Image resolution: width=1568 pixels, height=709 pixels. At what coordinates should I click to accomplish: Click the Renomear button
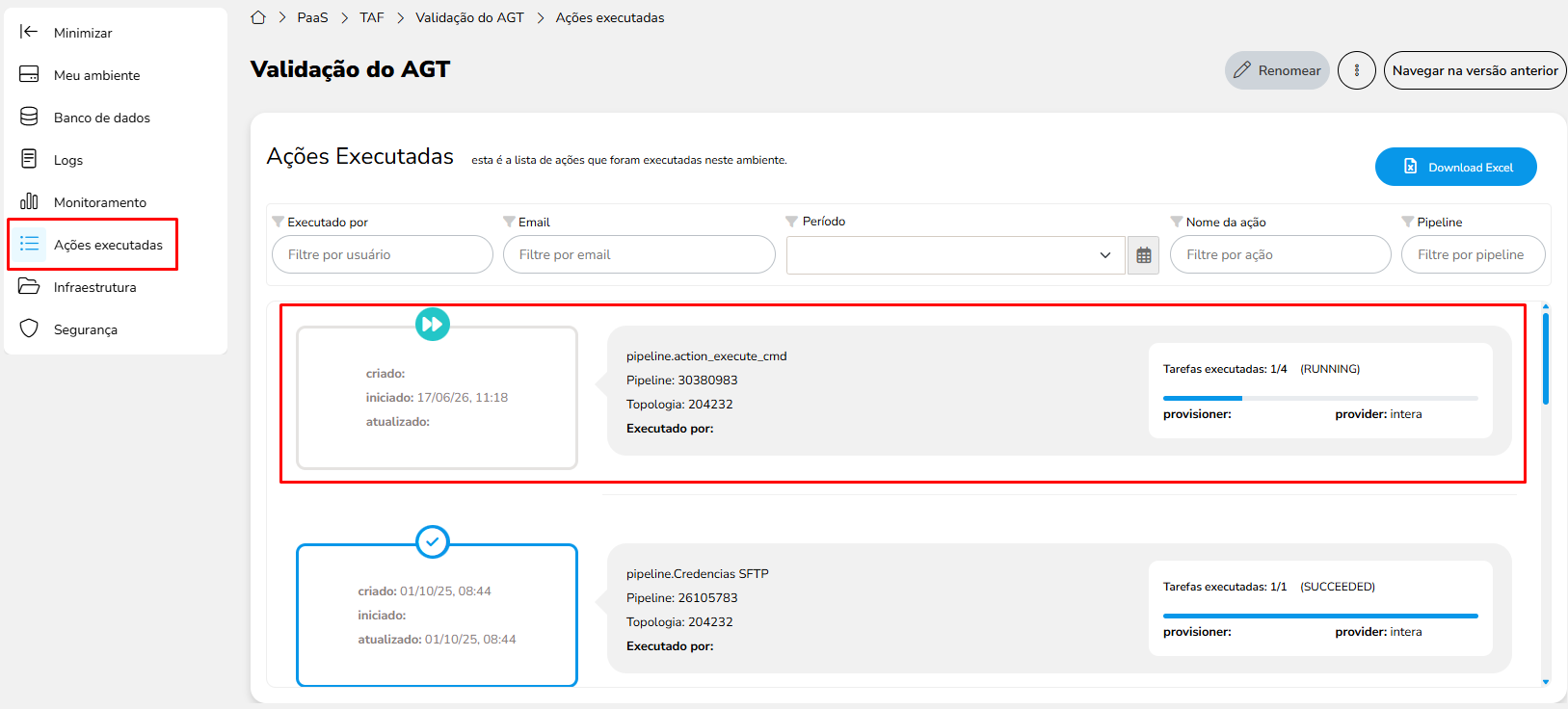pyautogui.click(x=1277, y=70)
